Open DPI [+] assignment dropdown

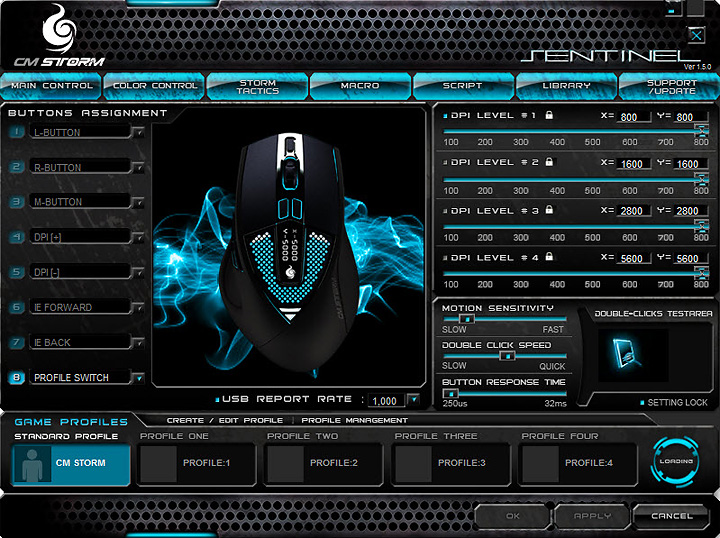138,237
